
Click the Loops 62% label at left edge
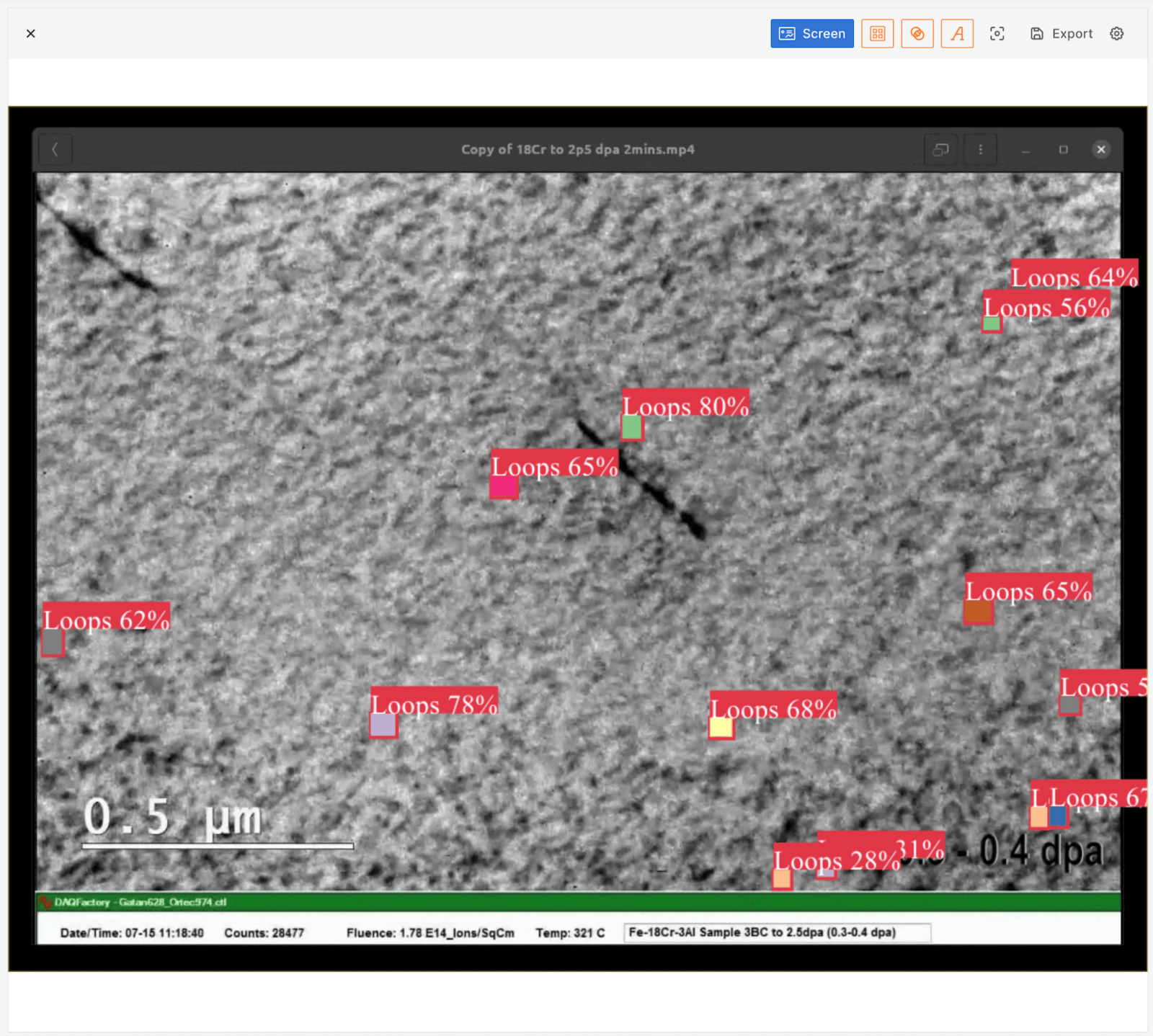click(x=106, y=618)
